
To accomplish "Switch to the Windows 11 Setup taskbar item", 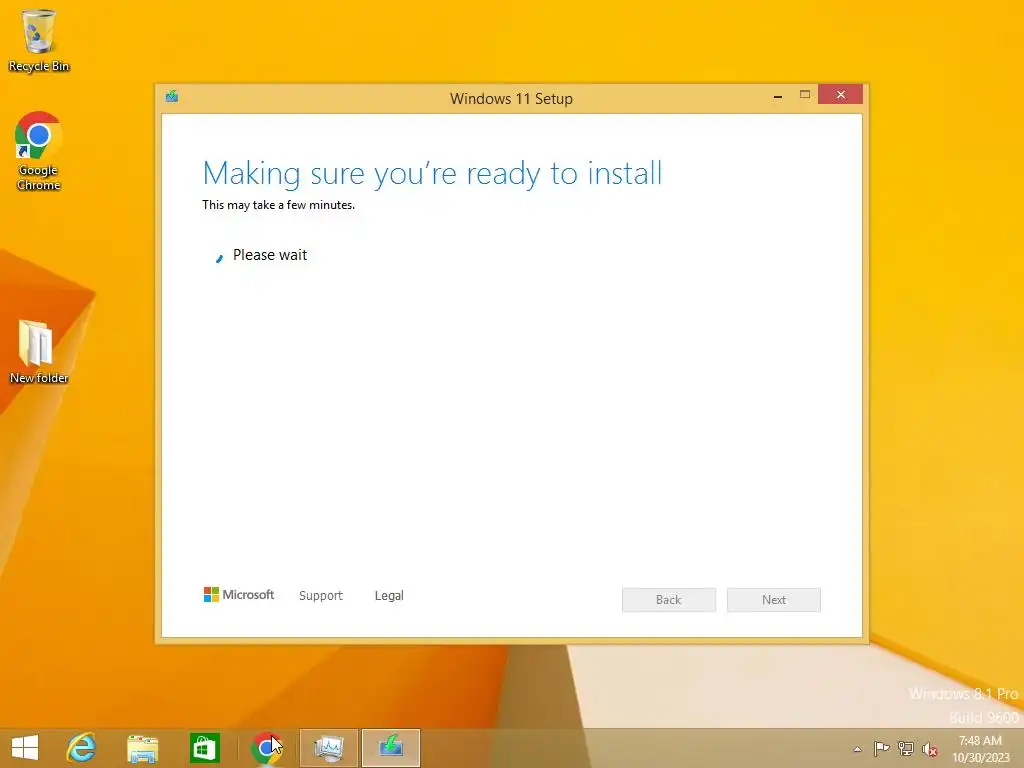I will tap(391, 748).
